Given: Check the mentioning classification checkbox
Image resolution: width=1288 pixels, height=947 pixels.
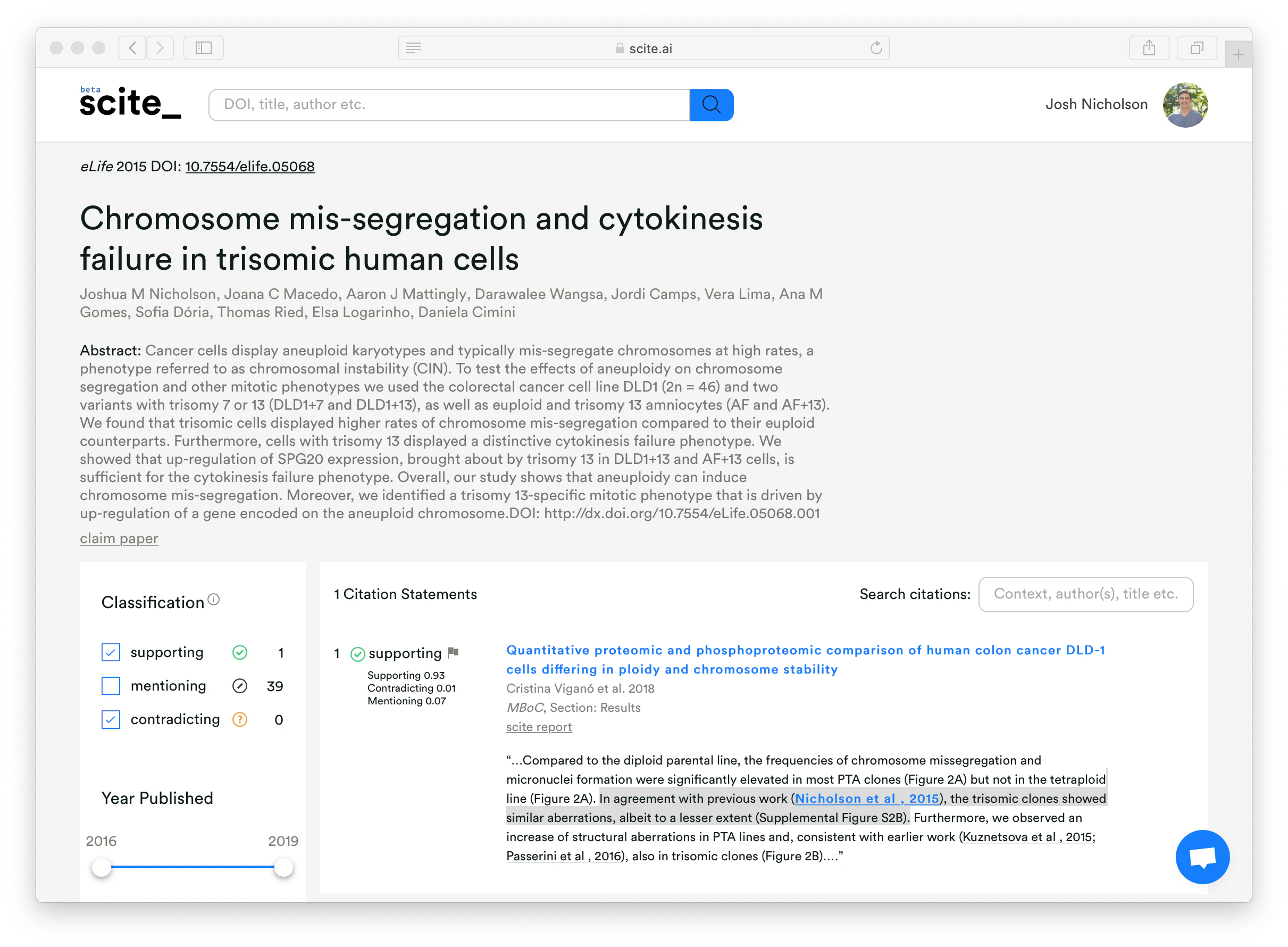Looking at the screenshot, I should pos(111,686).
